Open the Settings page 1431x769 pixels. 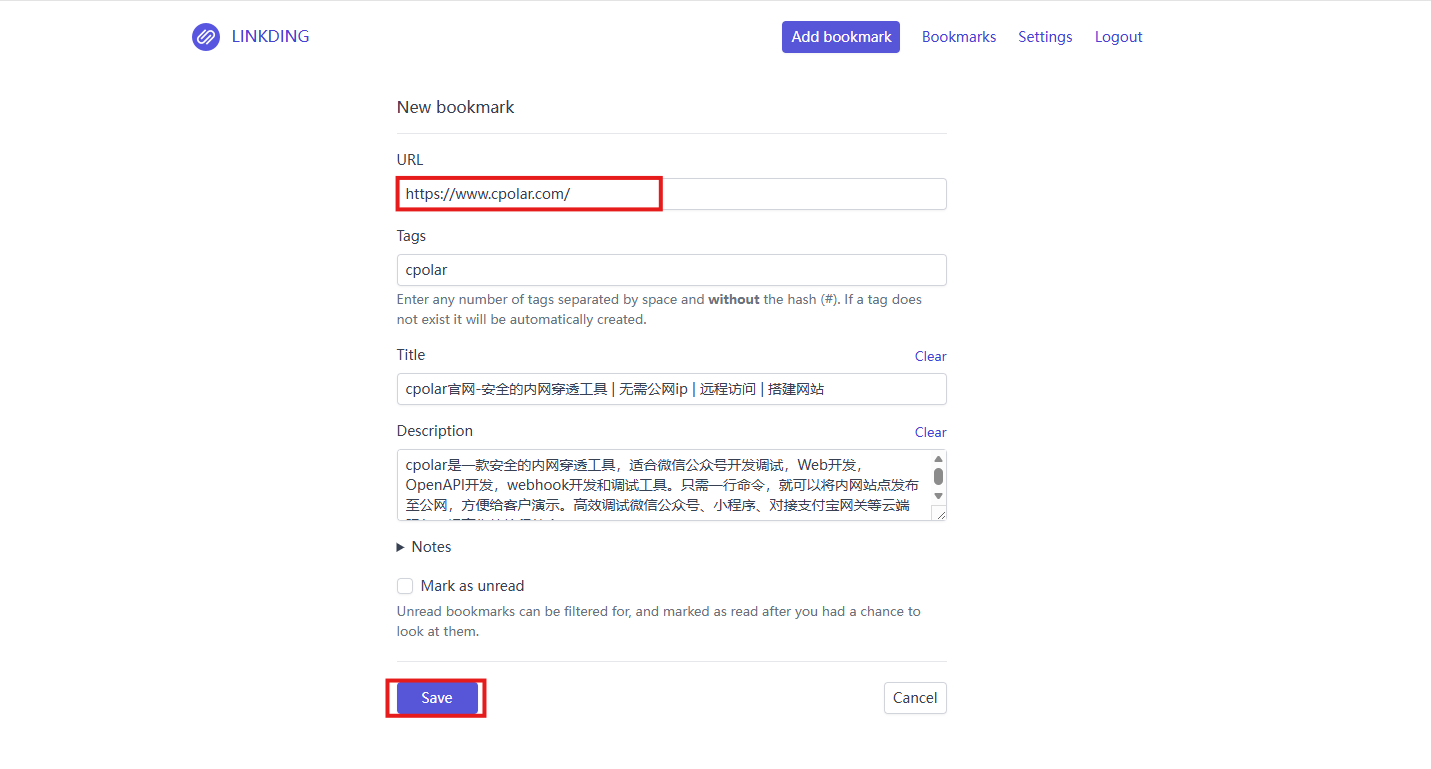[1045, 37]
